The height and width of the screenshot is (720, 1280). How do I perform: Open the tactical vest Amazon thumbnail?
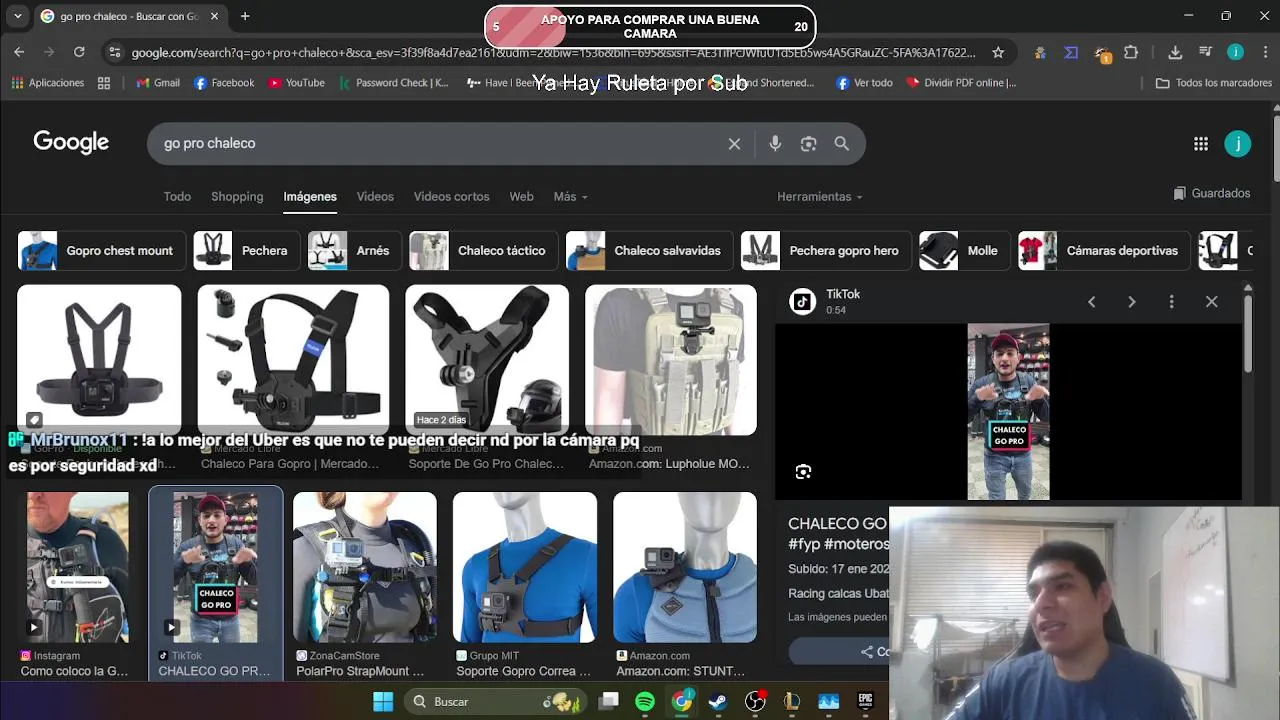[671, 360]
